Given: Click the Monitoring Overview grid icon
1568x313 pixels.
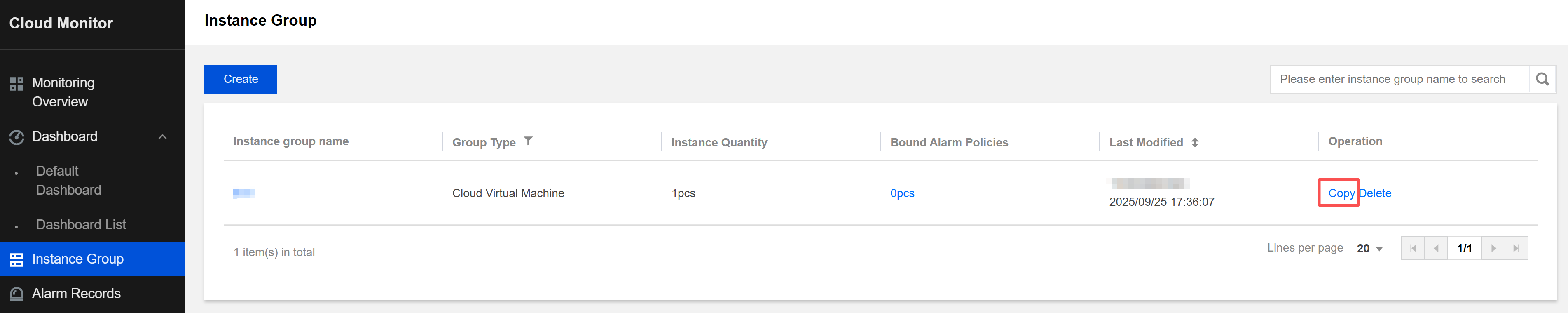Looking at the screenshot, I should pyautogui.click(x=16, y=83).
